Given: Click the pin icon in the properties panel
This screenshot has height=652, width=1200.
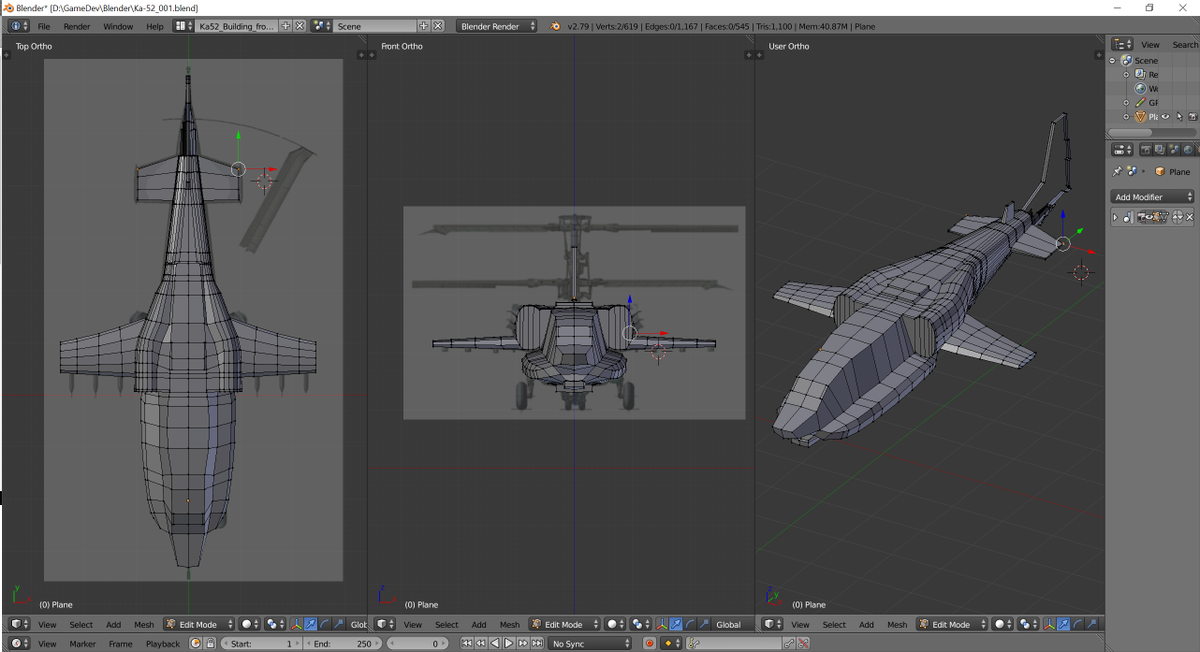Looking at the screenshot, I should pyautogui.click(x=1117, y=172).
